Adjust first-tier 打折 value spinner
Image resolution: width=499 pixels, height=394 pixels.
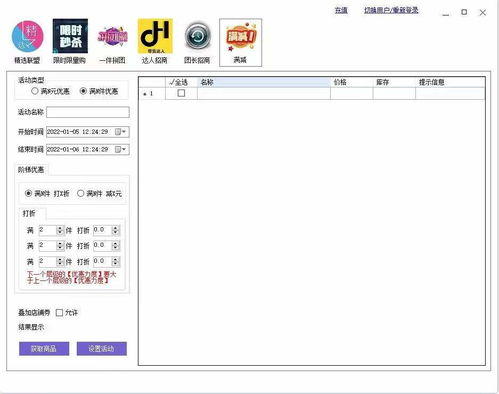(x=115, y=230)
